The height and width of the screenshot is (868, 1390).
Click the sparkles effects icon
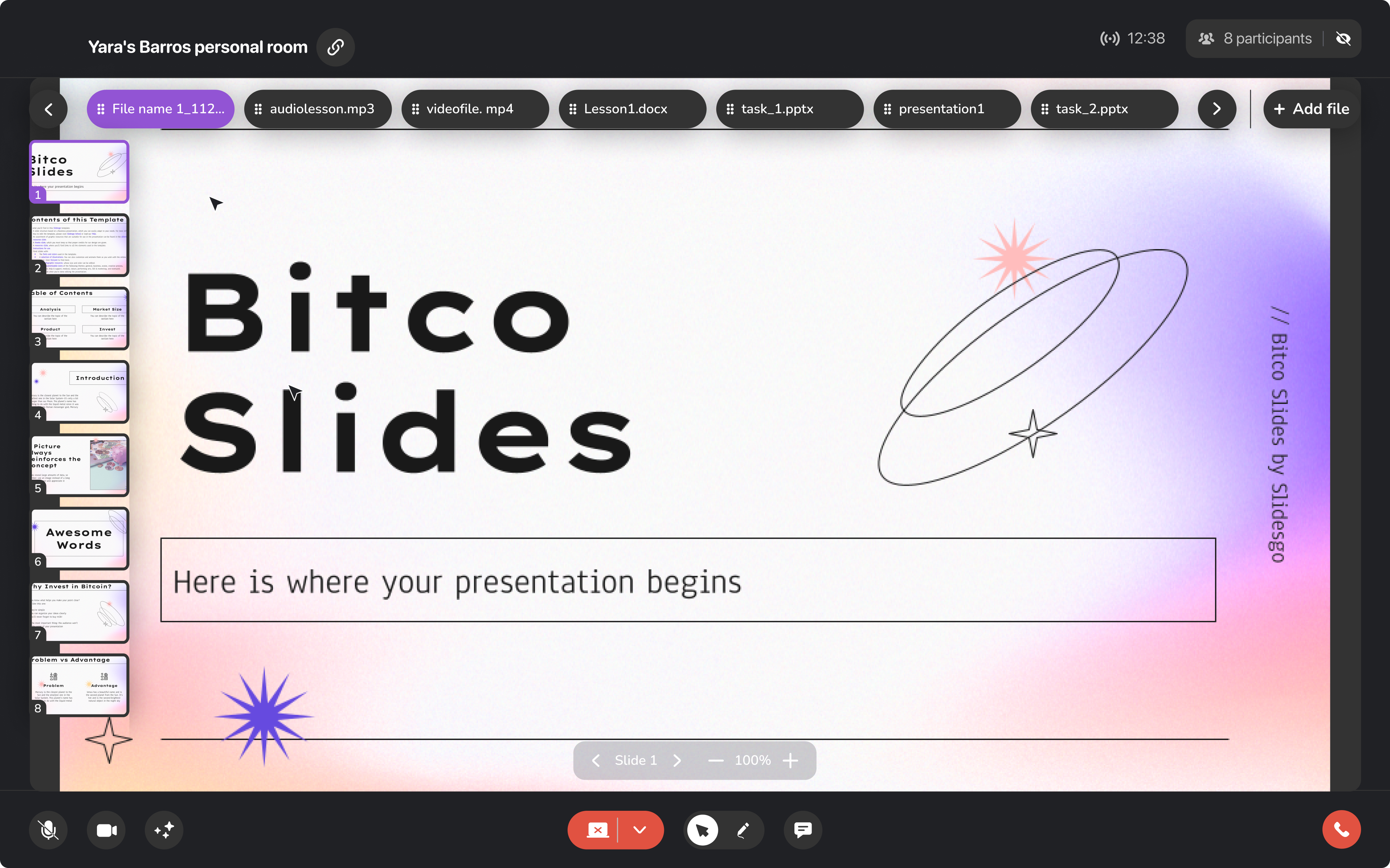[x=164, y=830]
